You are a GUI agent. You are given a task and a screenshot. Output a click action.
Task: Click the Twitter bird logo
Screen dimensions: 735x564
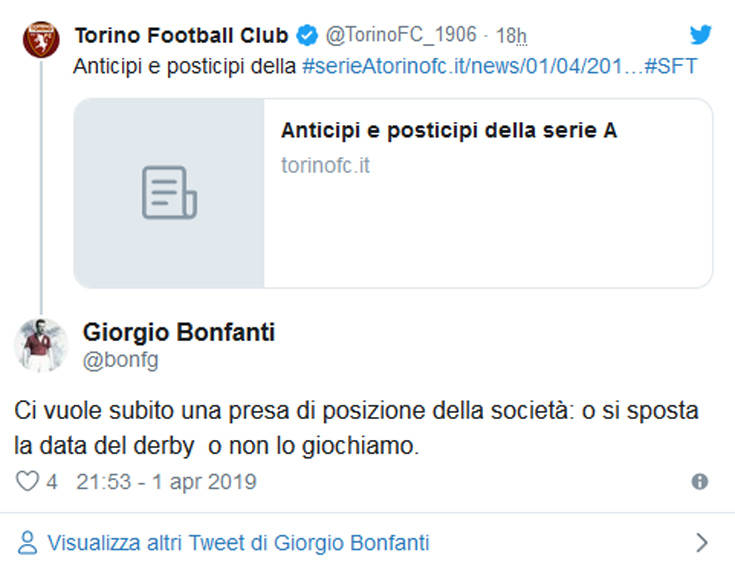tap(701, 35)
